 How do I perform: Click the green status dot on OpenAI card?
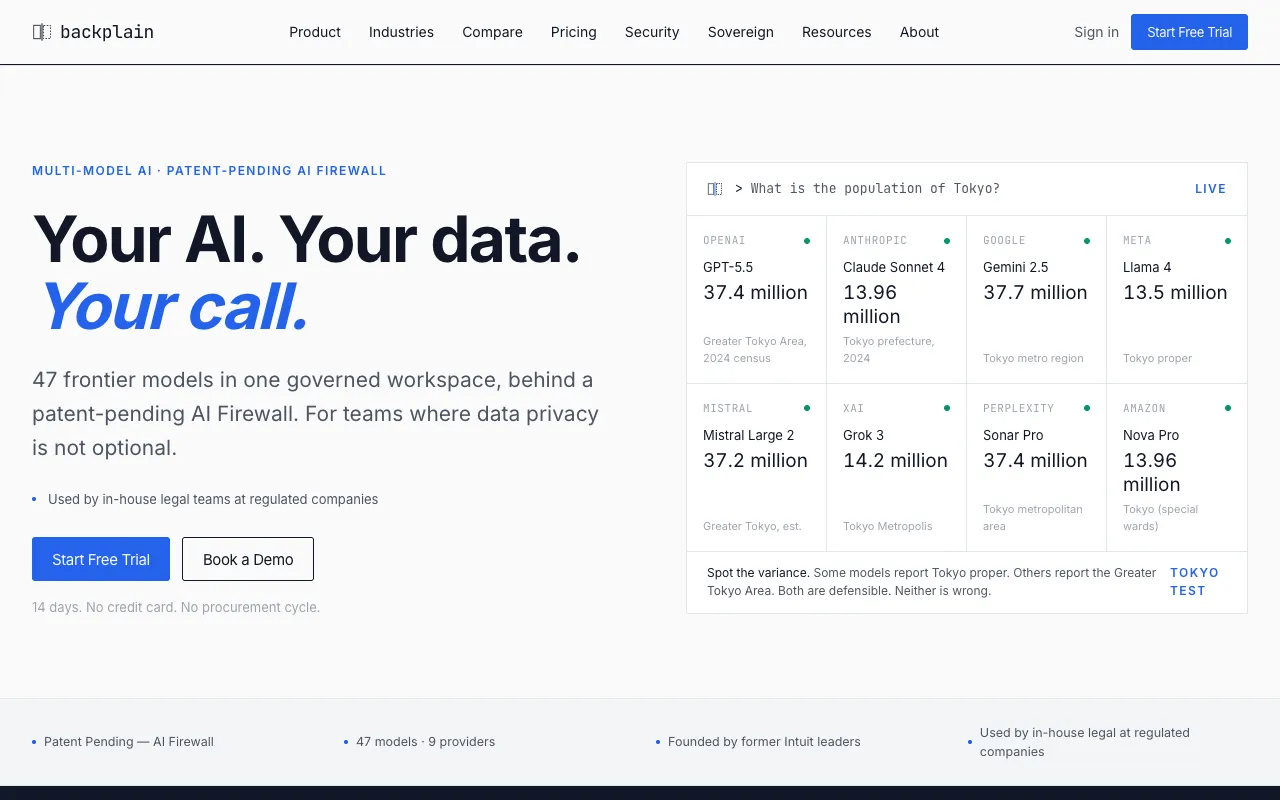(x=807, y=241)
